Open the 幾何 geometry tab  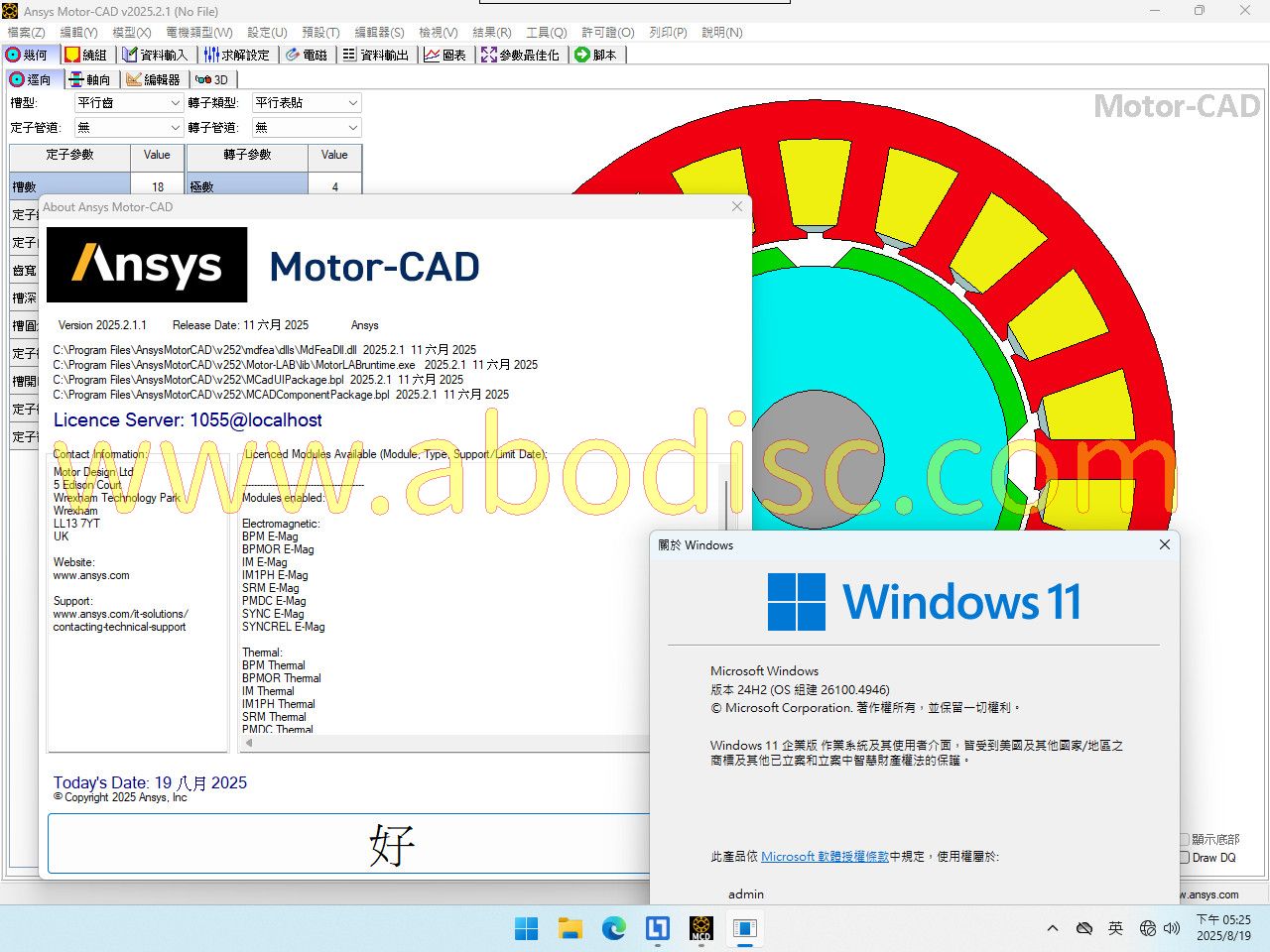click(30, 55)
